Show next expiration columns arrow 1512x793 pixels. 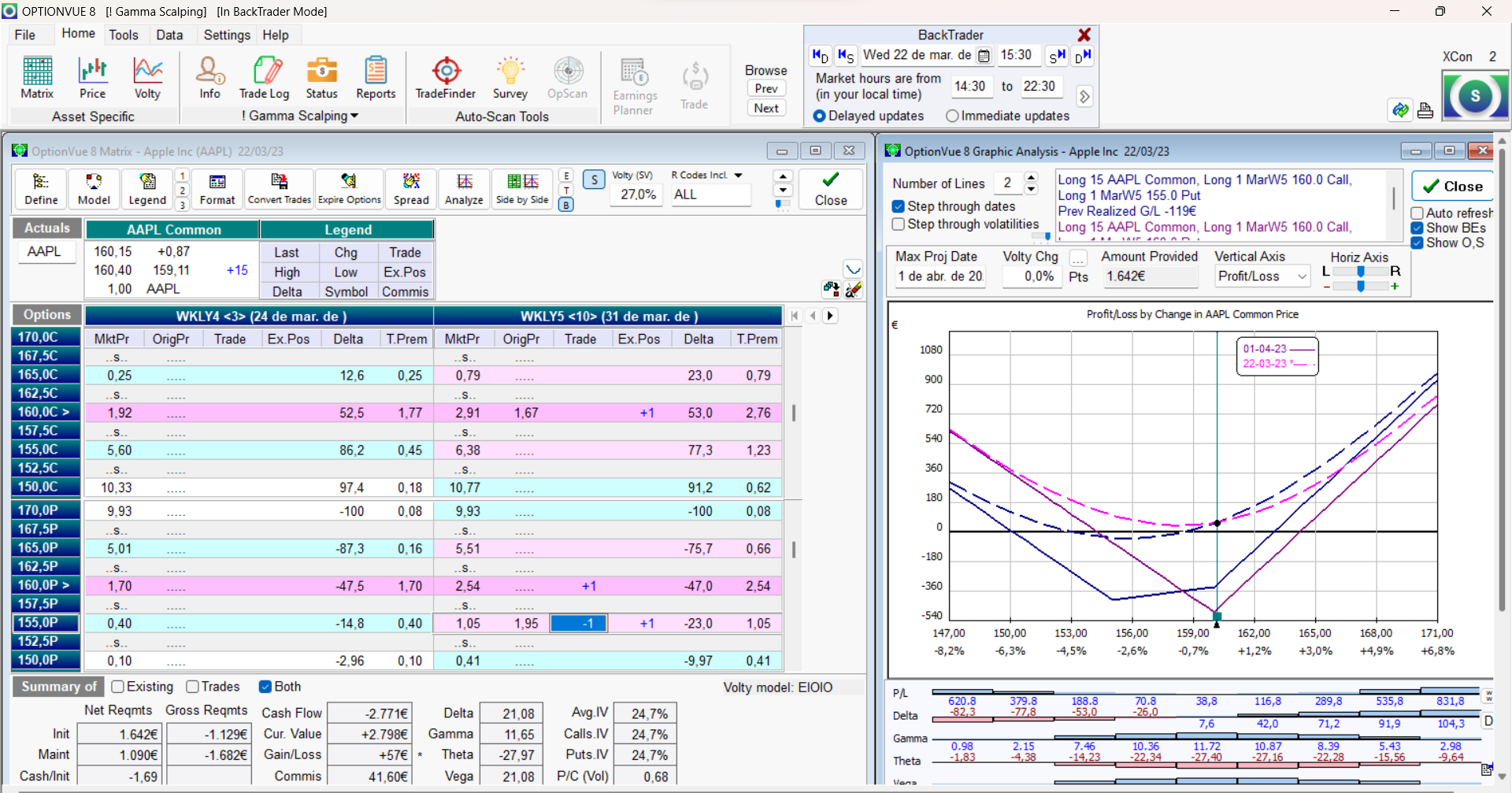830,316
